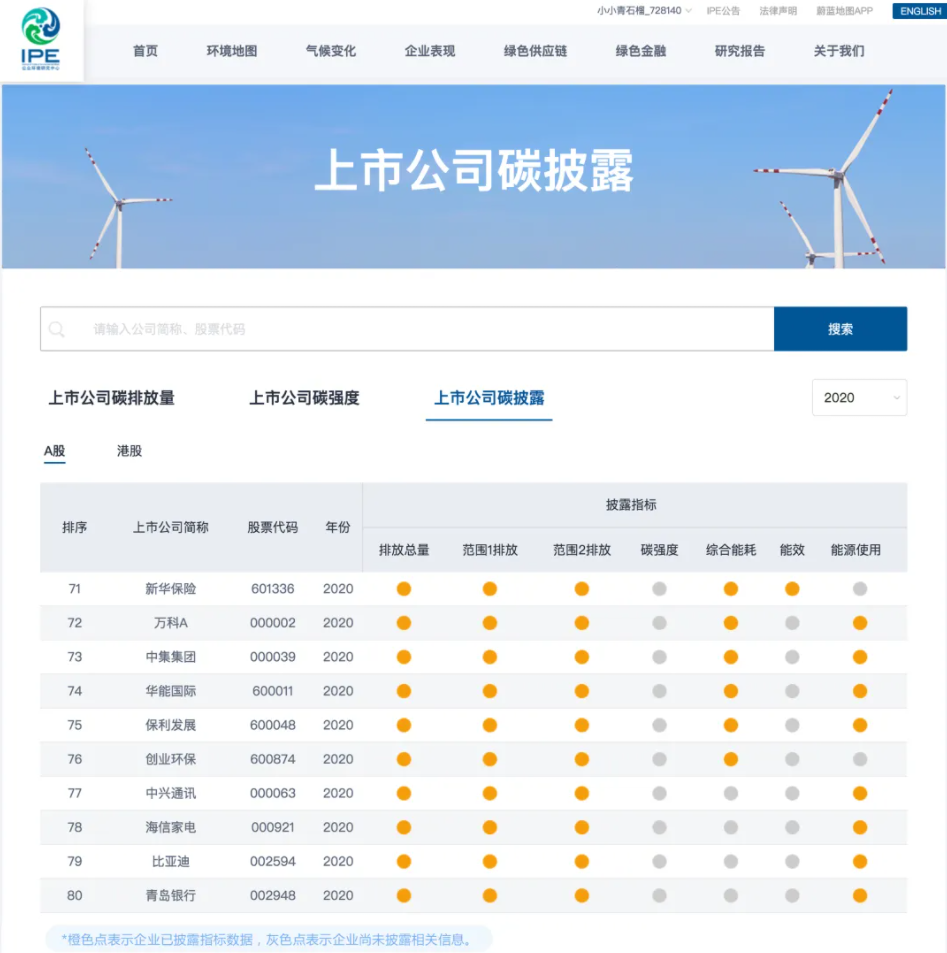Viewport: 947px width, 953px height.
Task: Click stock code 601336
Action: click(x=273, y=589)
